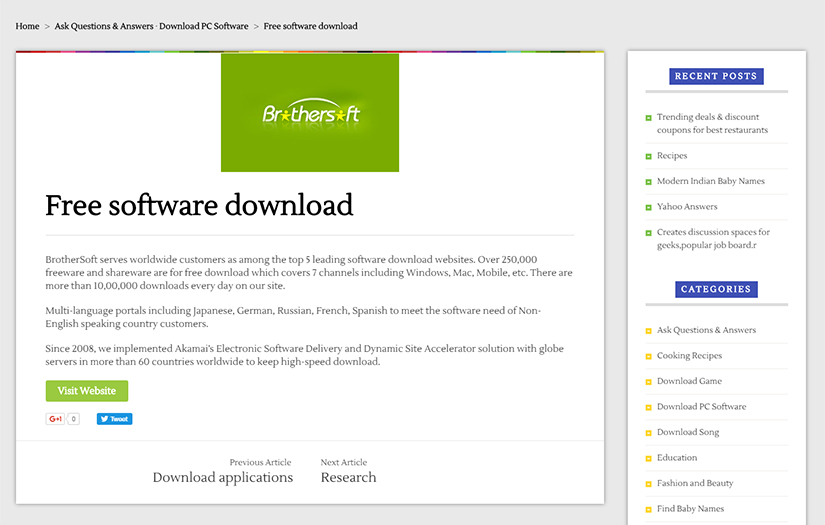825x525 pixels.
Task: Click green bullet beside Yahoo Answers
Action: pos(648,207)
